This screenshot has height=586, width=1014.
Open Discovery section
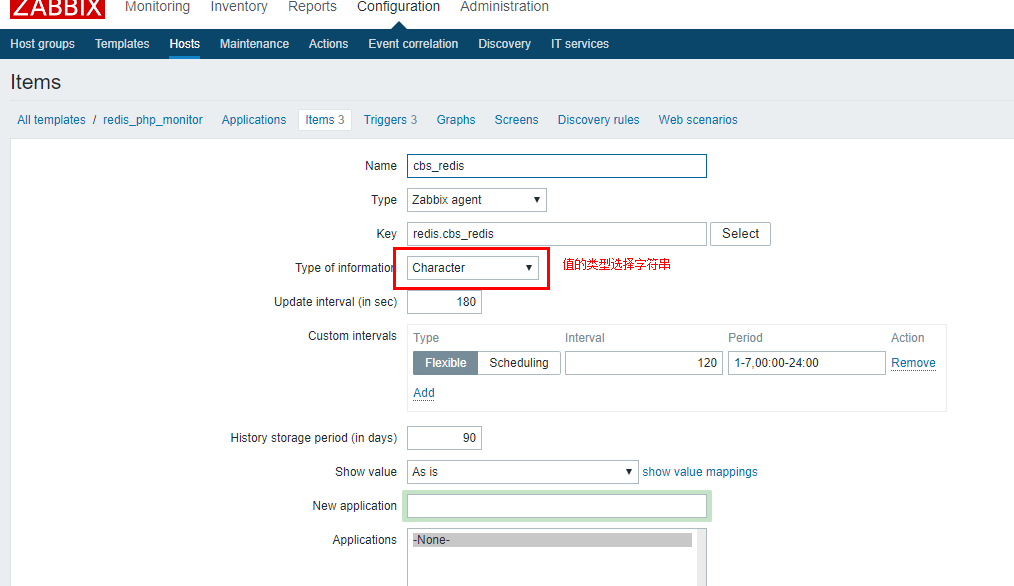pos(504,44)
